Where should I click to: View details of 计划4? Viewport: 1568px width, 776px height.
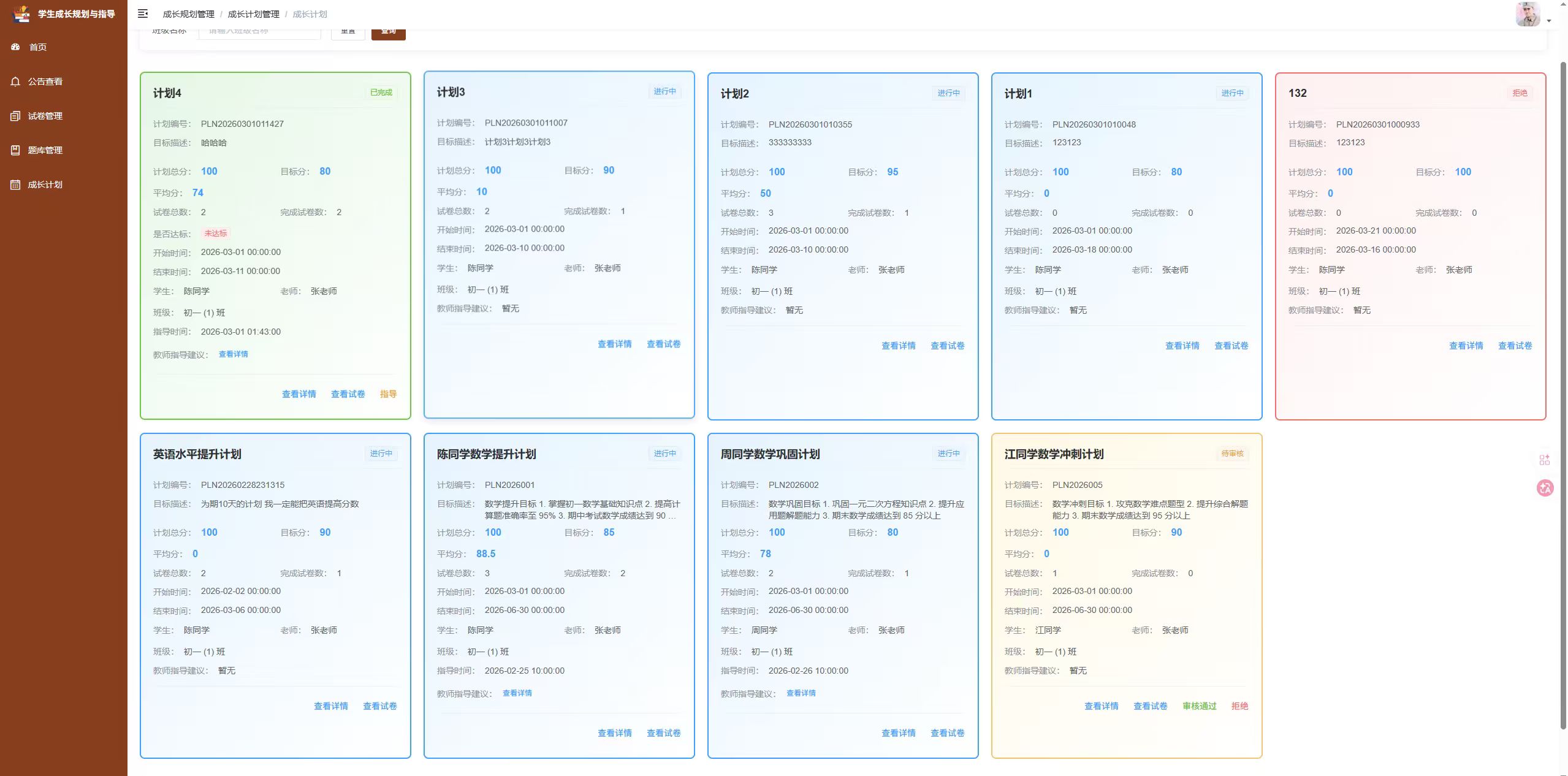(x=299, y=394)
